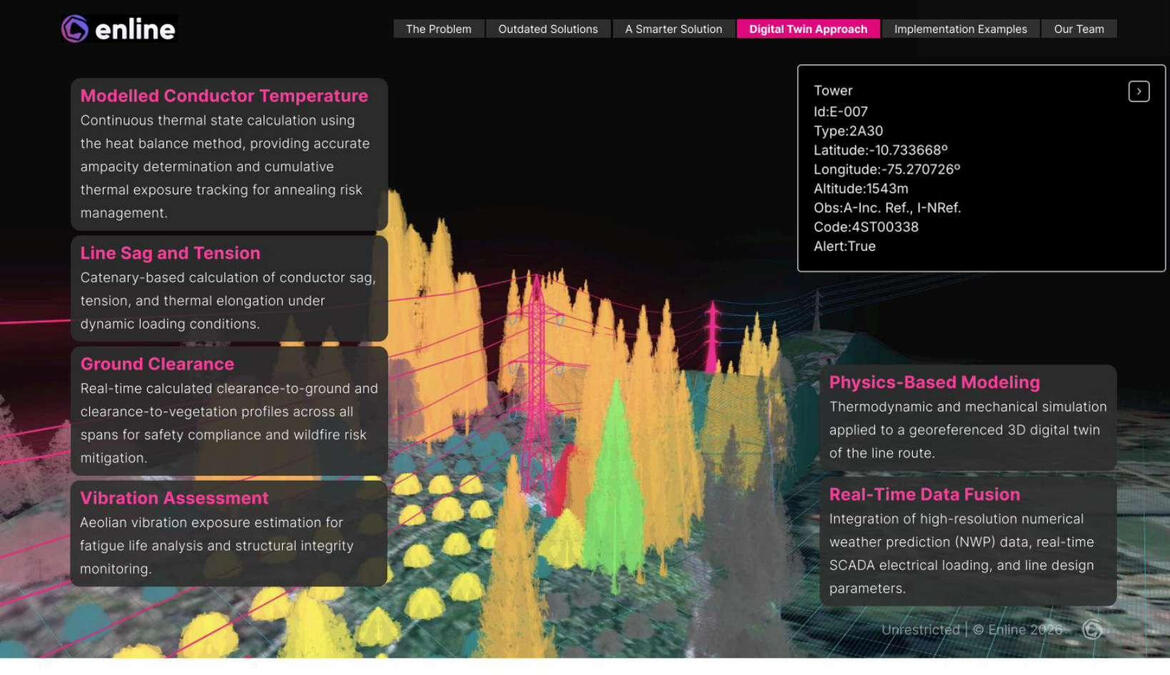
Task: Open the Line Sag and Tension card
Action: pyautogui.click(x=229, y=289)
